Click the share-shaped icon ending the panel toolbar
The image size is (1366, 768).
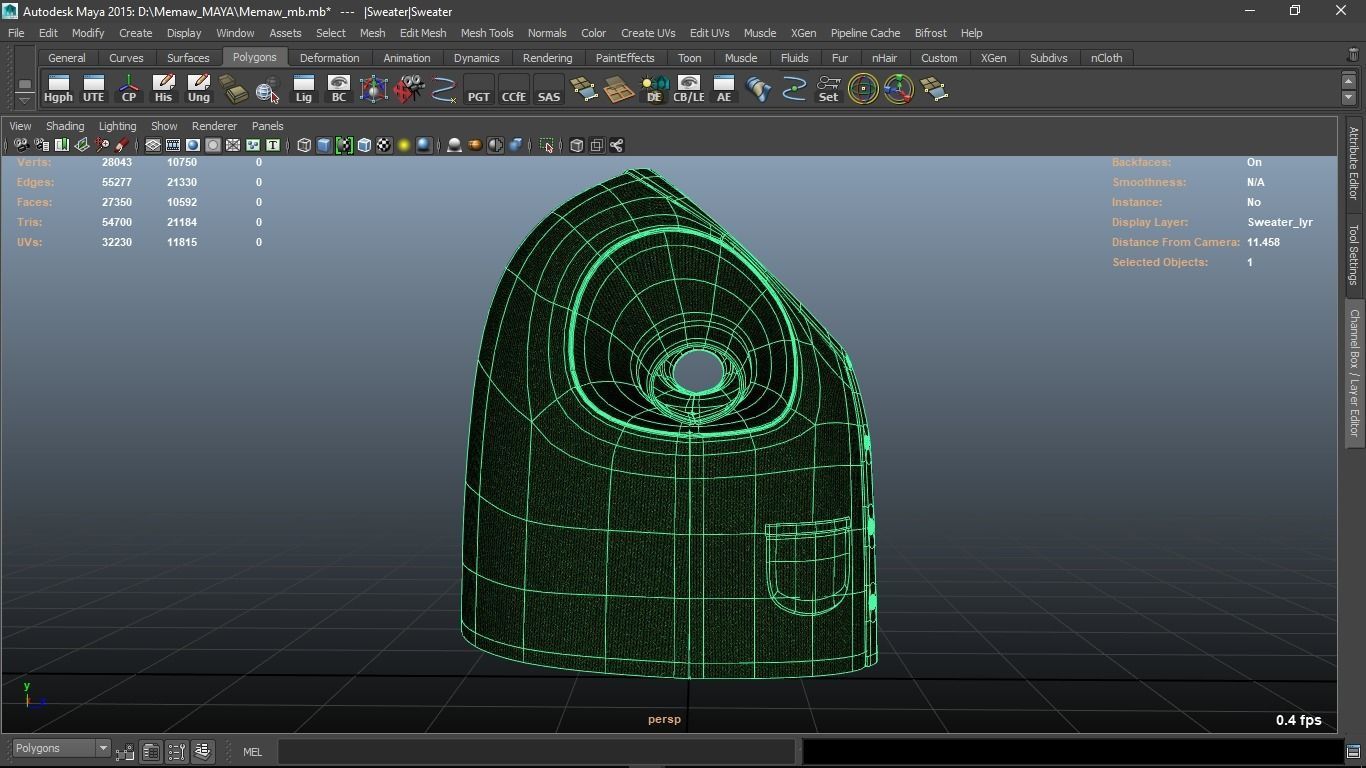617,145
